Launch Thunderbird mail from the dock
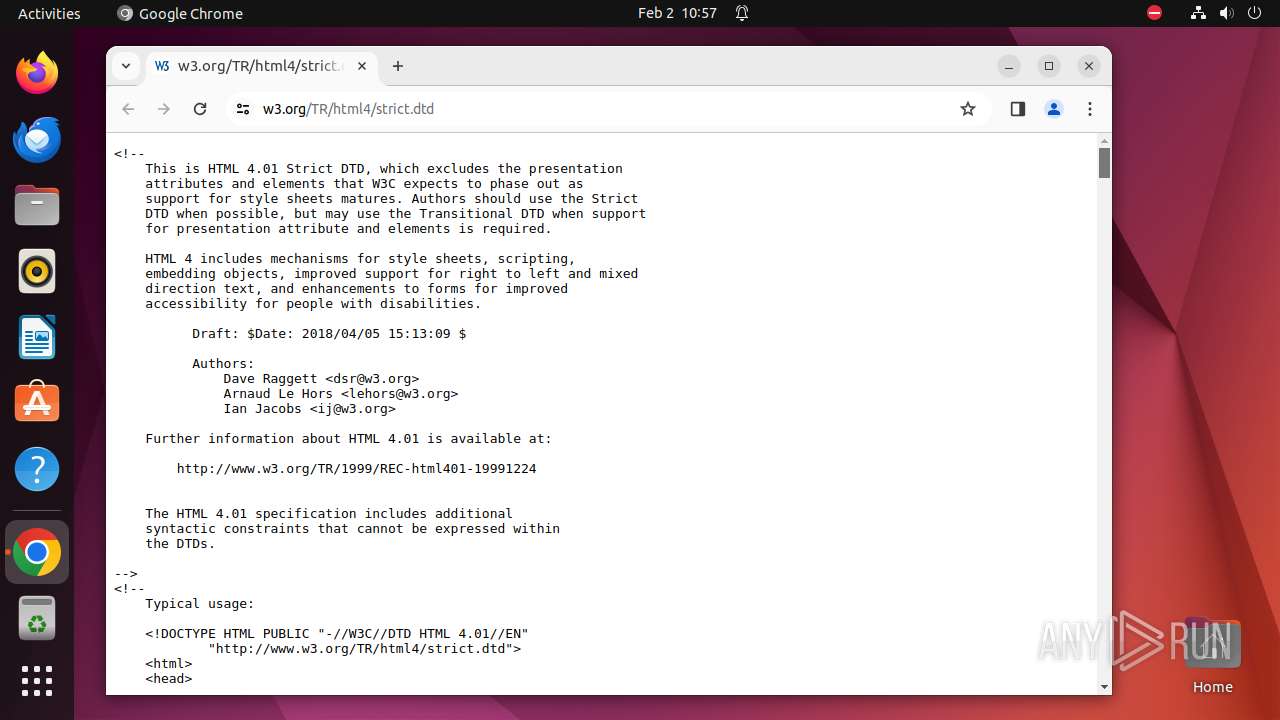The height and width of the screenshot is (720, 1280). 37,139
